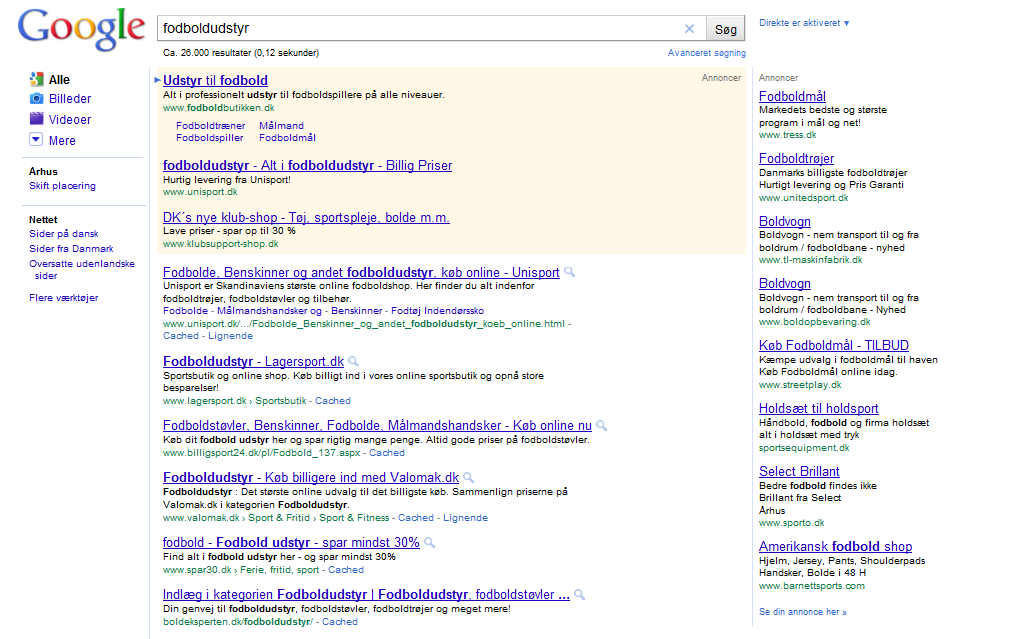Open Boldvogn boldopbevaring.dk ad

coord(785,284)
